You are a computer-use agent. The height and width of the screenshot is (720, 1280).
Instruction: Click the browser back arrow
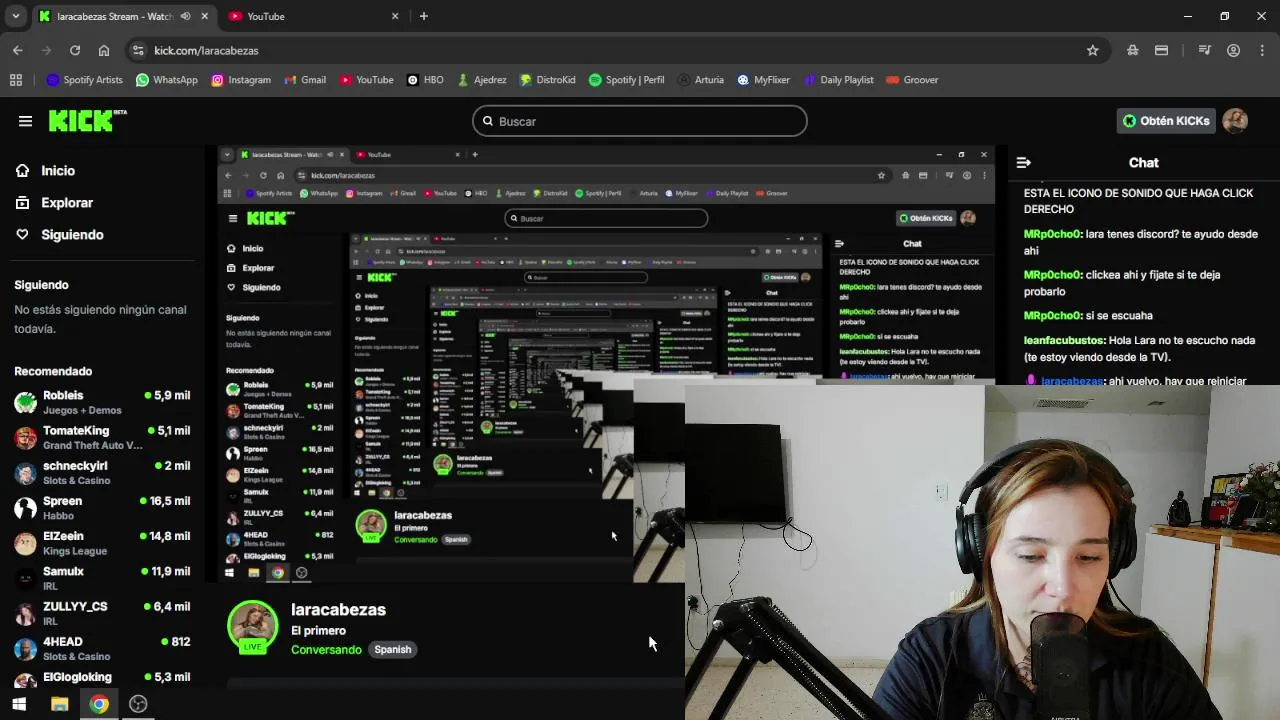18,50
